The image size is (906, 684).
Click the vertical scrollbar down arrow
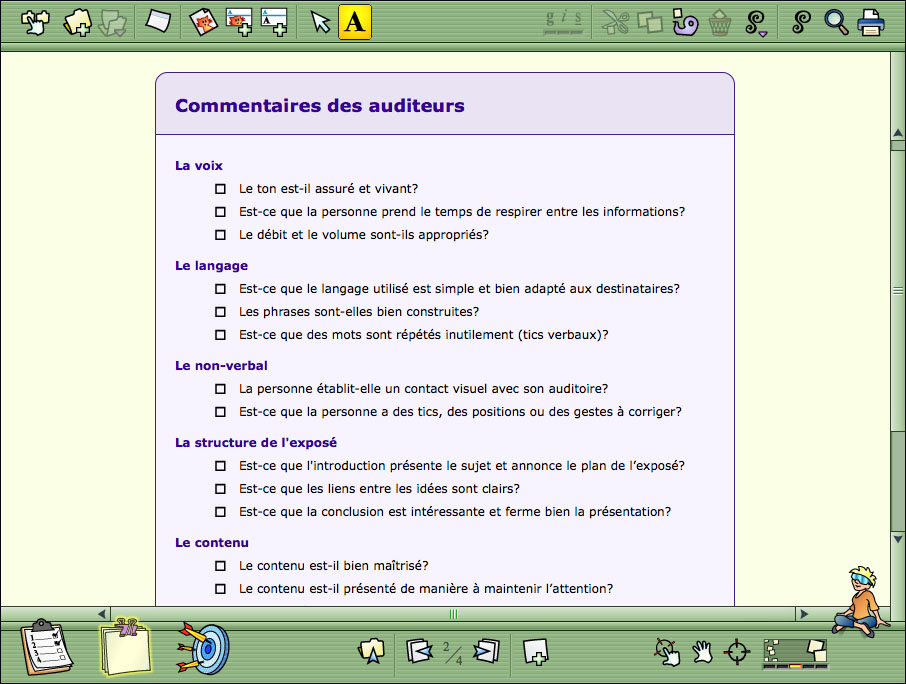[x=898, y=539]
